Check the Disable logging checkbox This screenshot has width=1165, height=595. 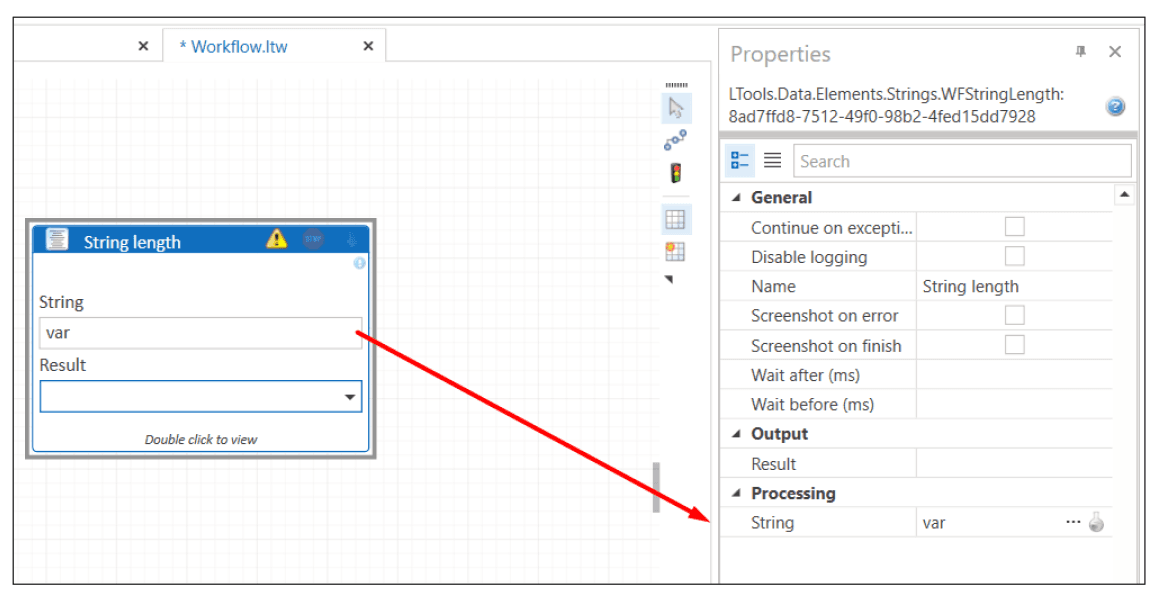1014,257
